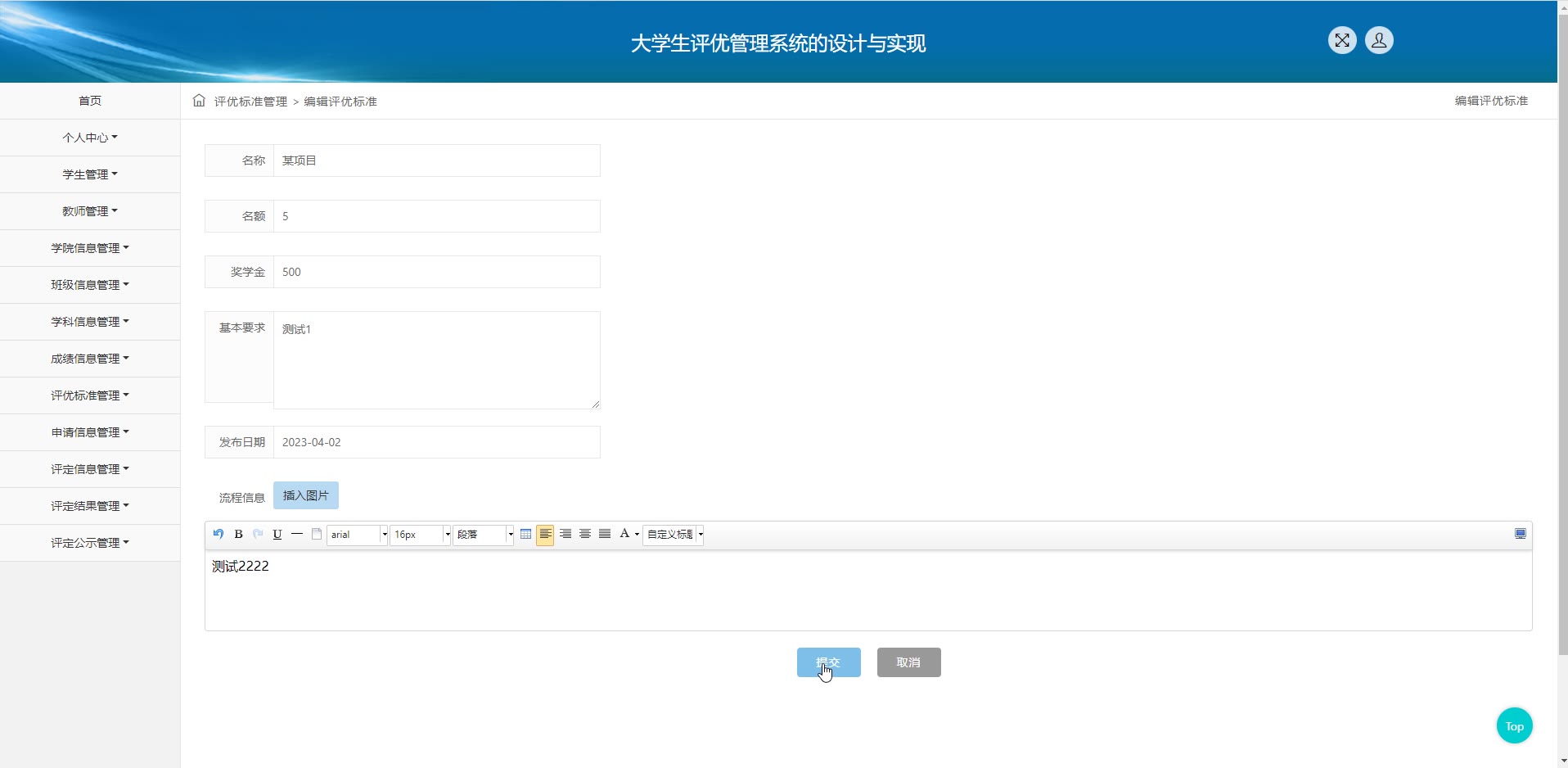Viewport: 1568px width, 768px height.
Task: Click the redo icon in editor toolbar
Action: 258,534
